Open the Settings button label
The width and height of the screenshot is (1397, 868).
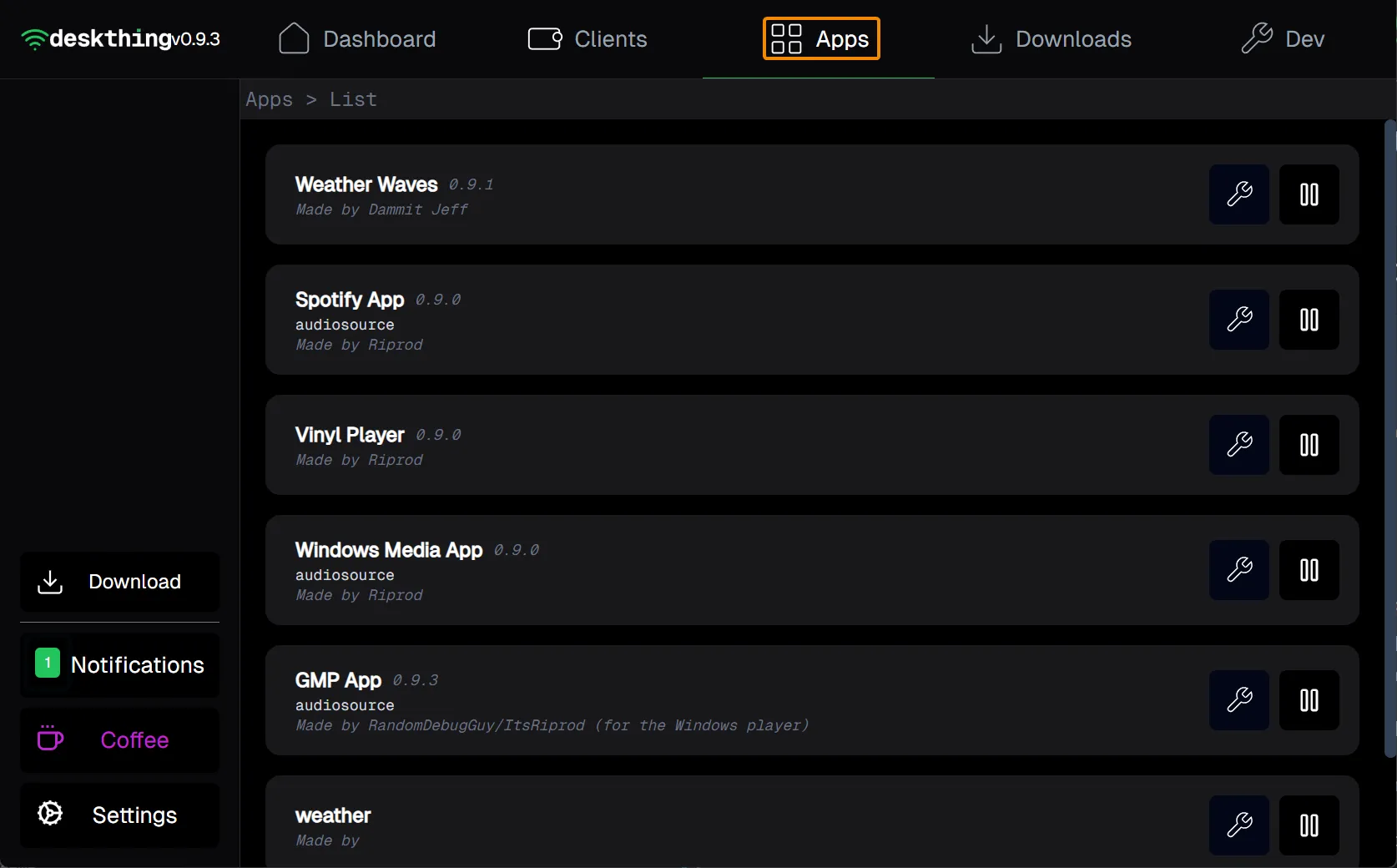(134, 815)
